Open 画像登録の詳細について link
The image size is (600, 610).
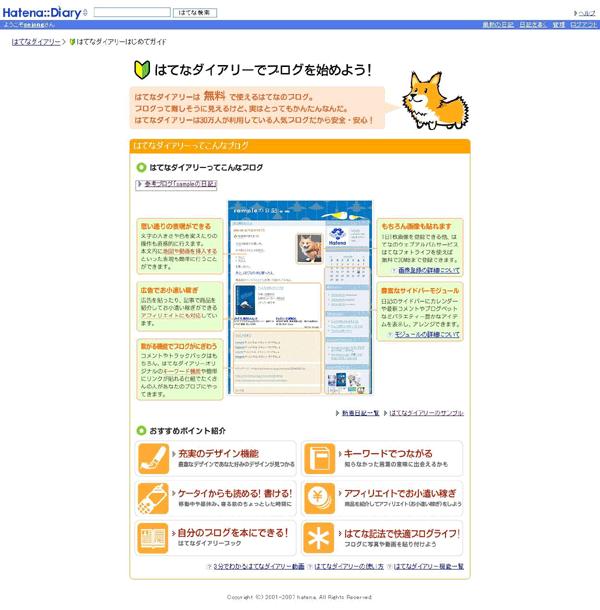pyautogui.click(x=429, y=270)
